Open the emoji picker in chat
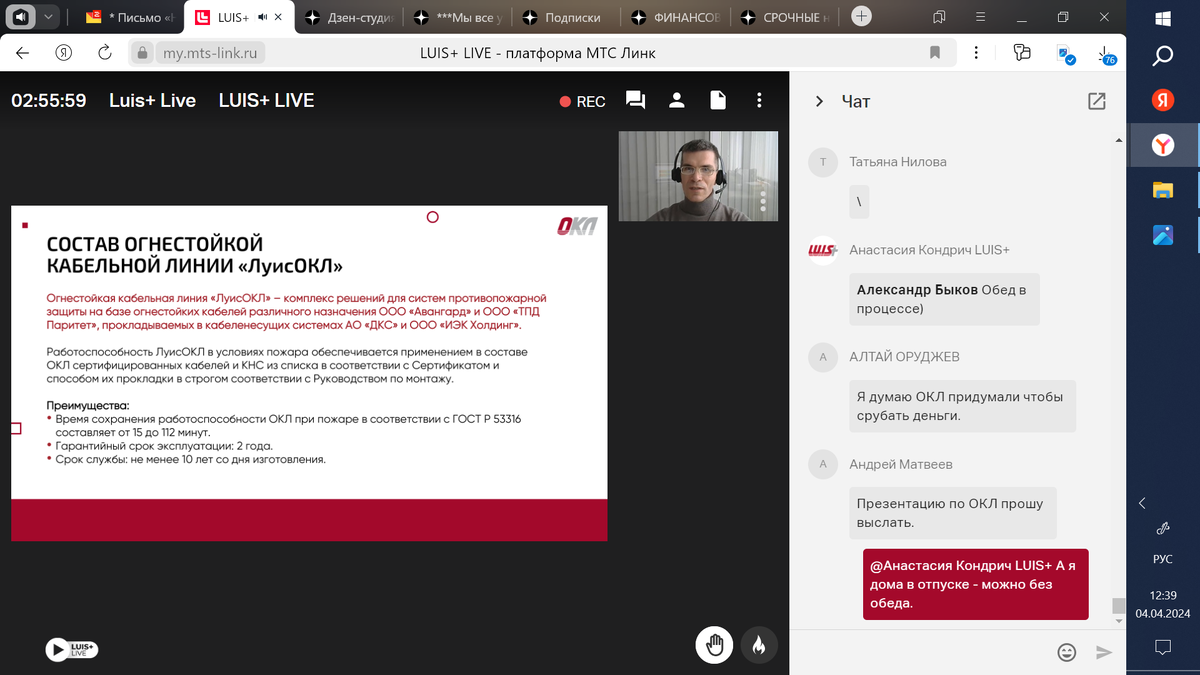This screenshot has width=1200, height=675. click(1067, 652)
